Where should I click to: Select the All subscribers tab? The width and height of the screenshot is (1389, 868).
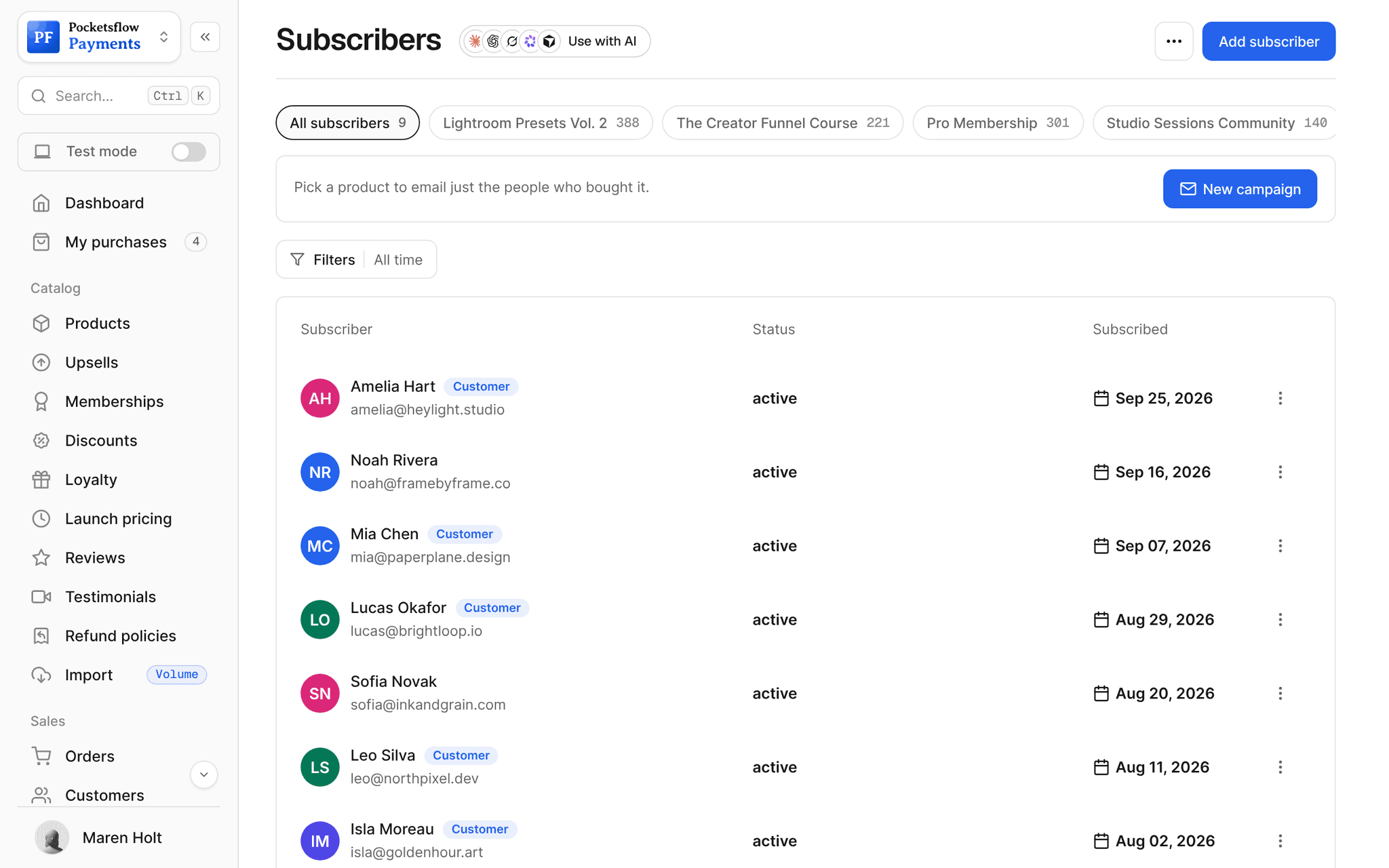(x=347, y=123)
